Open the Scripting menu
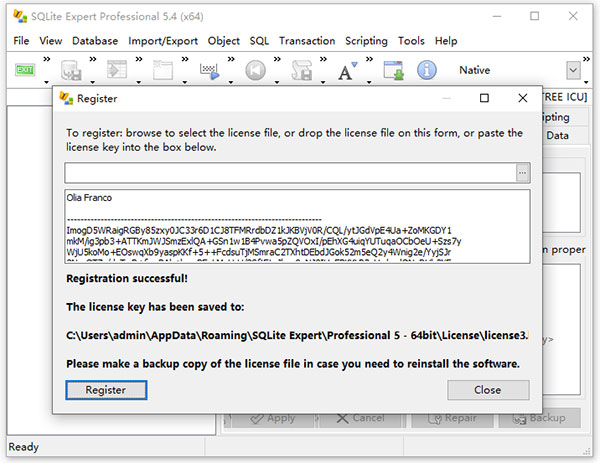 pos(366,41)
